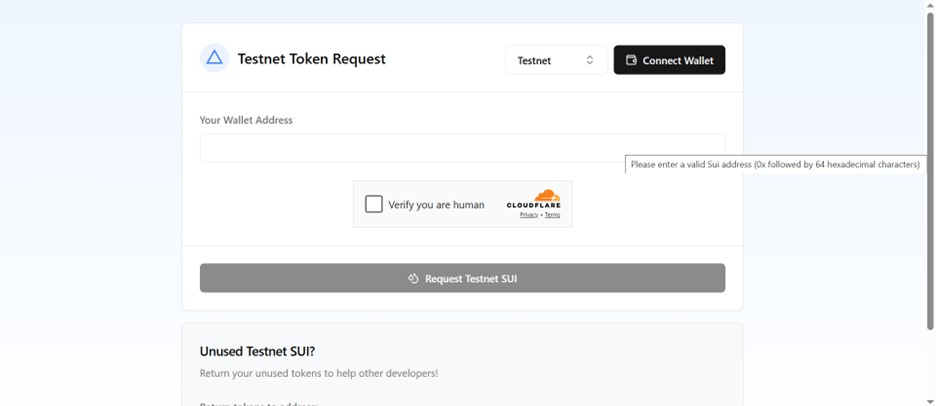Image resolution: width=936 pixels, height=406 pixels.
Task: Click the valid Sui address tooltip message
Action: [x=775, y=164]
